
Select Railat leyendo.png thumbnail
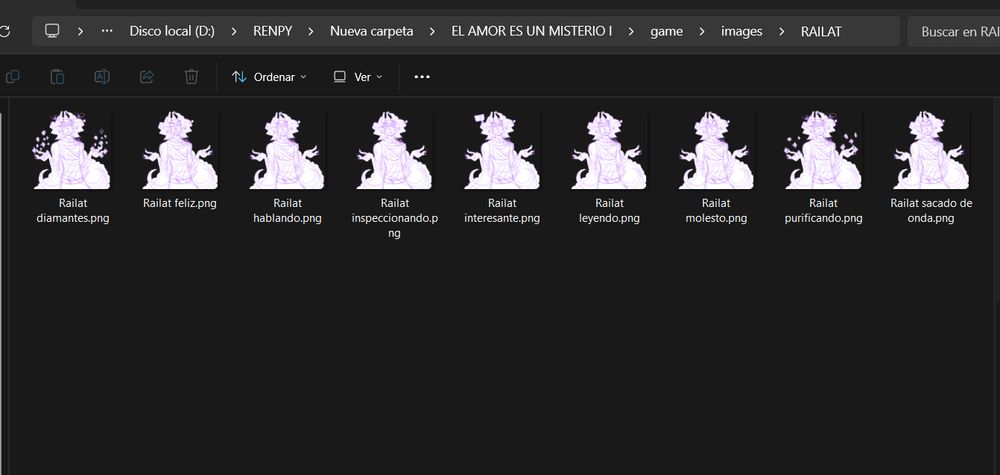[x=609, y=150]
